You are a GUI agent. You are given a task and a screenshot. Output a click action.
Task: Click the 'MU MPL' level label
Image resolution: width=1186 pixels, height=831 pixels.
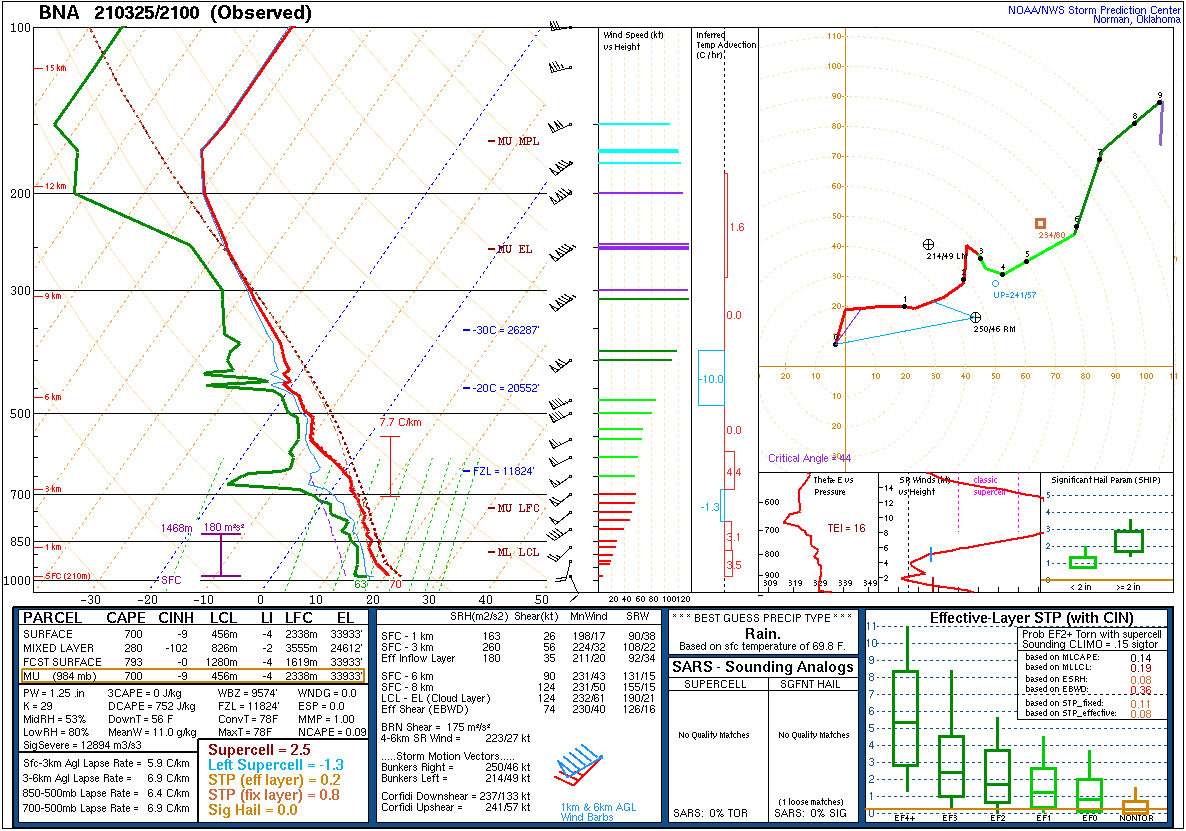click(x=518, y=141)
